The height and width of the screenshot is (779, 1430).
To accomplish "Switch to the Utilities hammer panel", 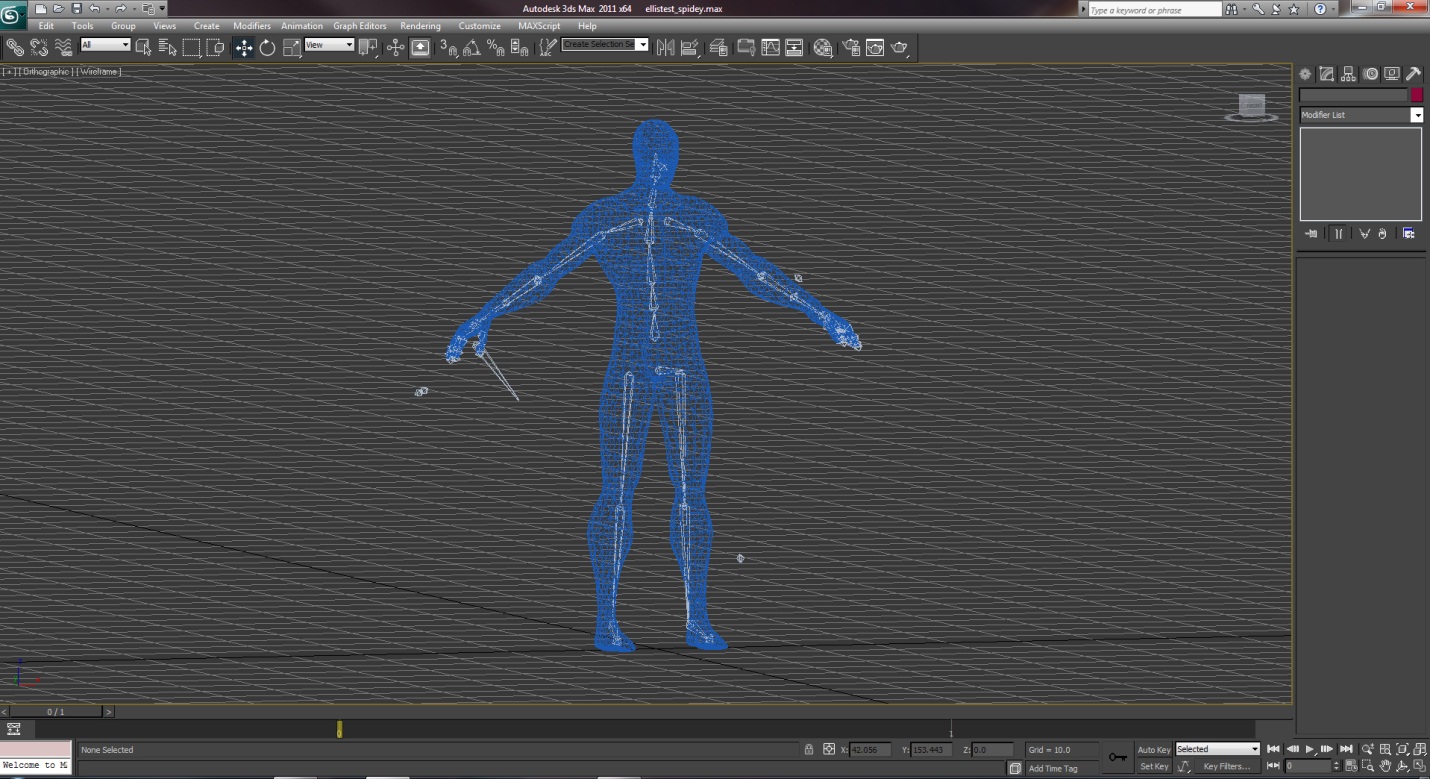I will point(1413,74).
